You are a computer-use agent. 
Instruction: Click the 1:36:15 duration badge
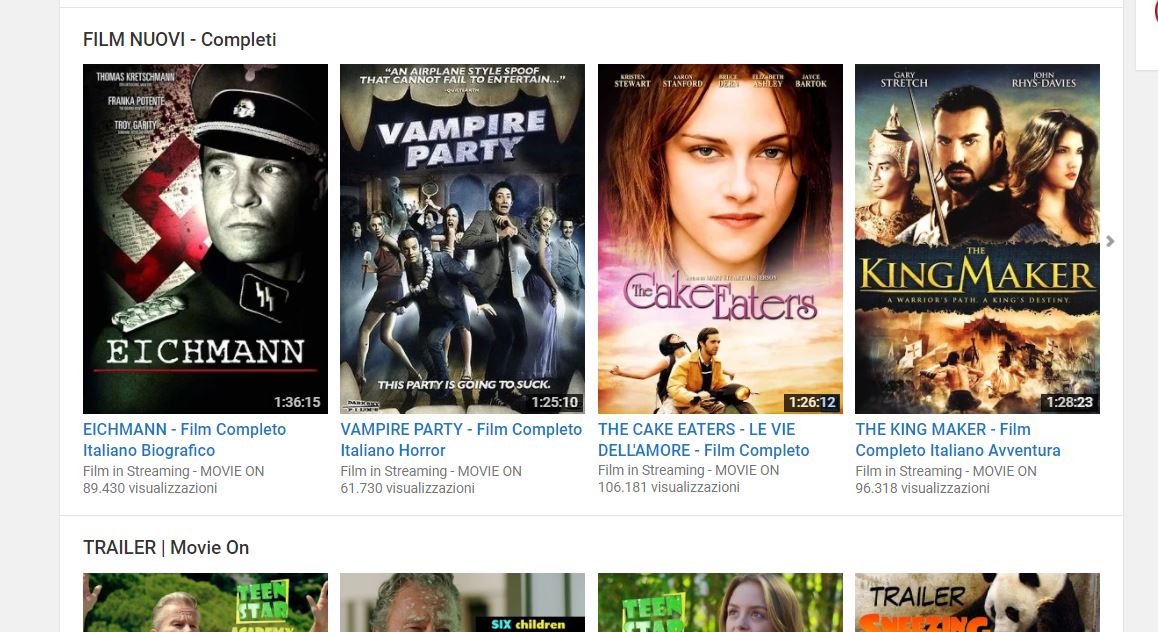click(x=298, y=402)
